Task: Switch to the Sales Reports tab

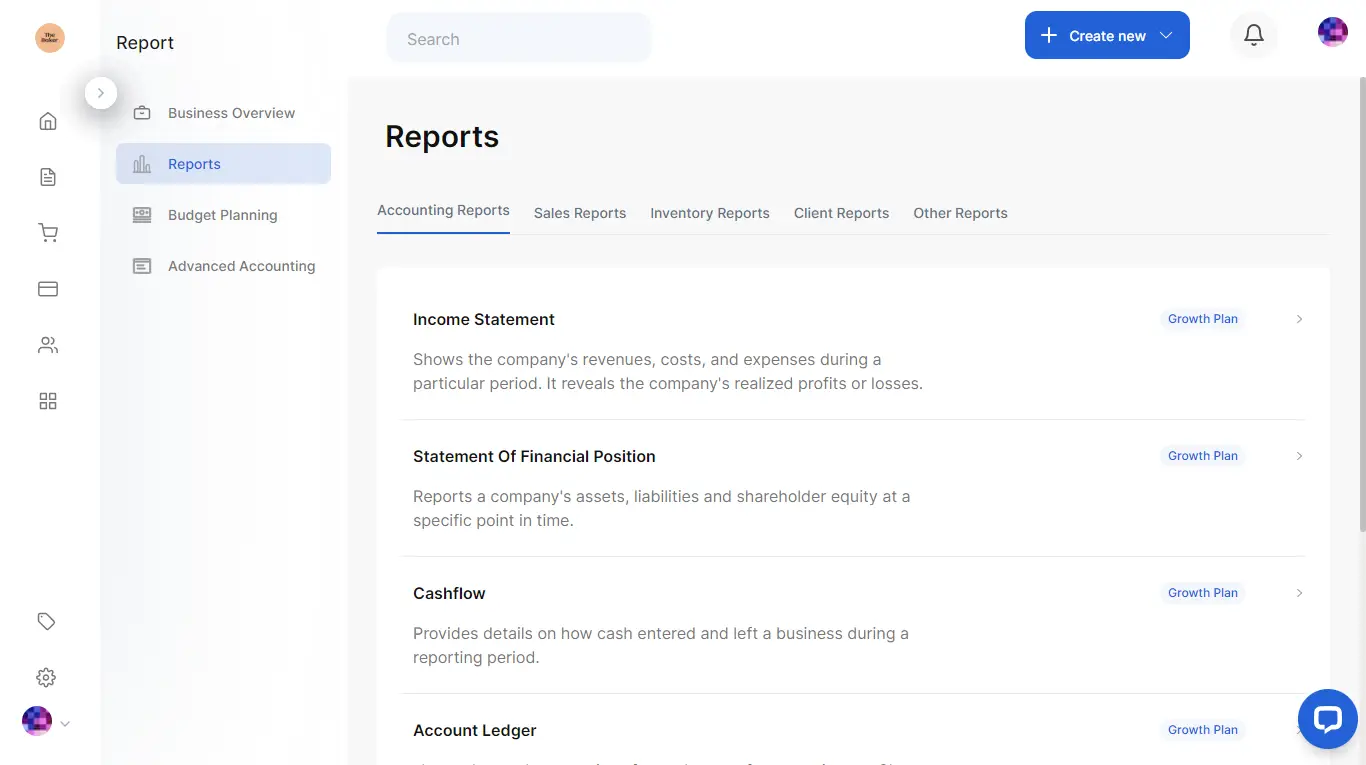Action: pos(580,213)
